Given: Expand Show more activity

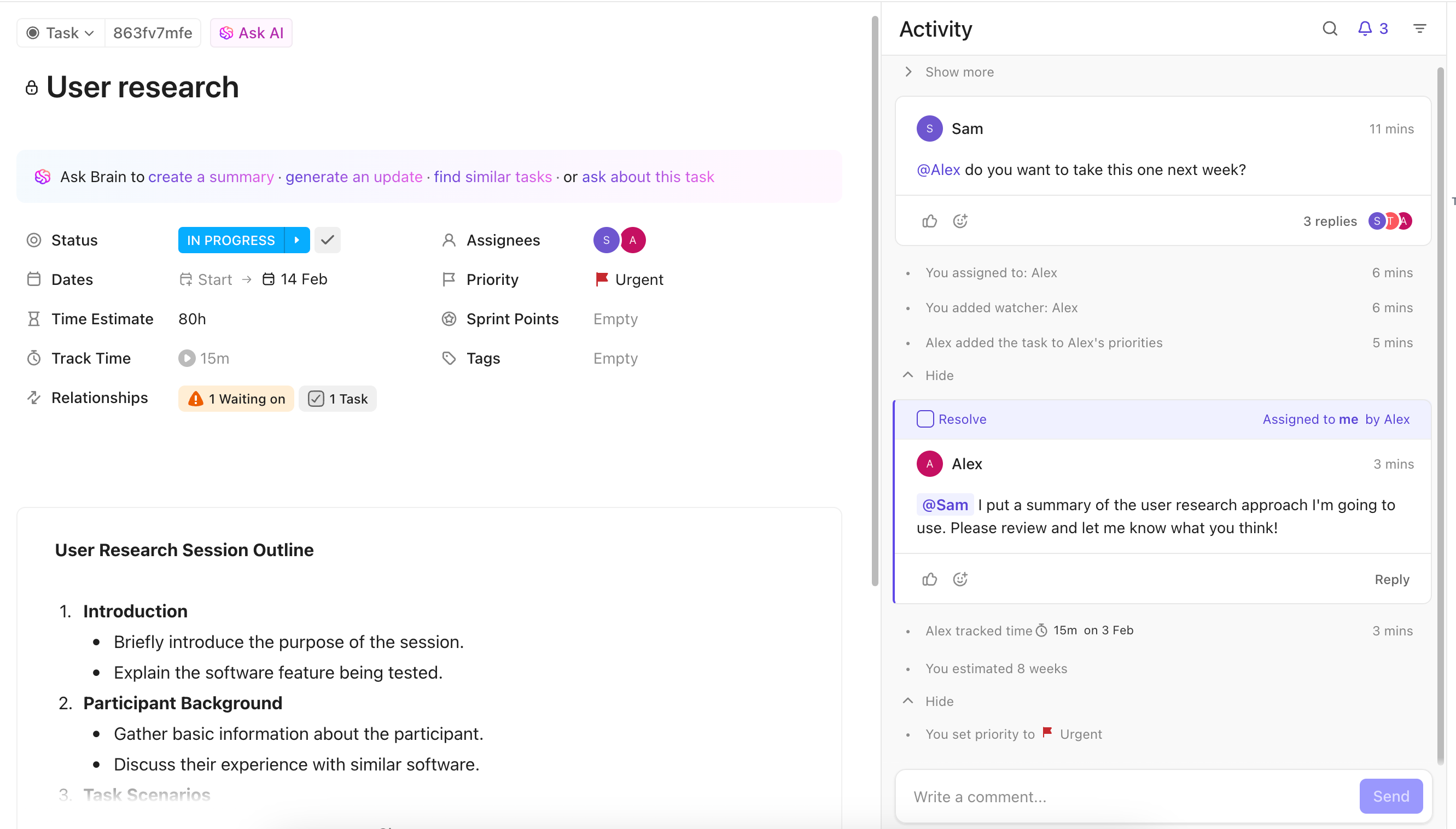Looking at the screenshot, I should click(x=958, y=72).
